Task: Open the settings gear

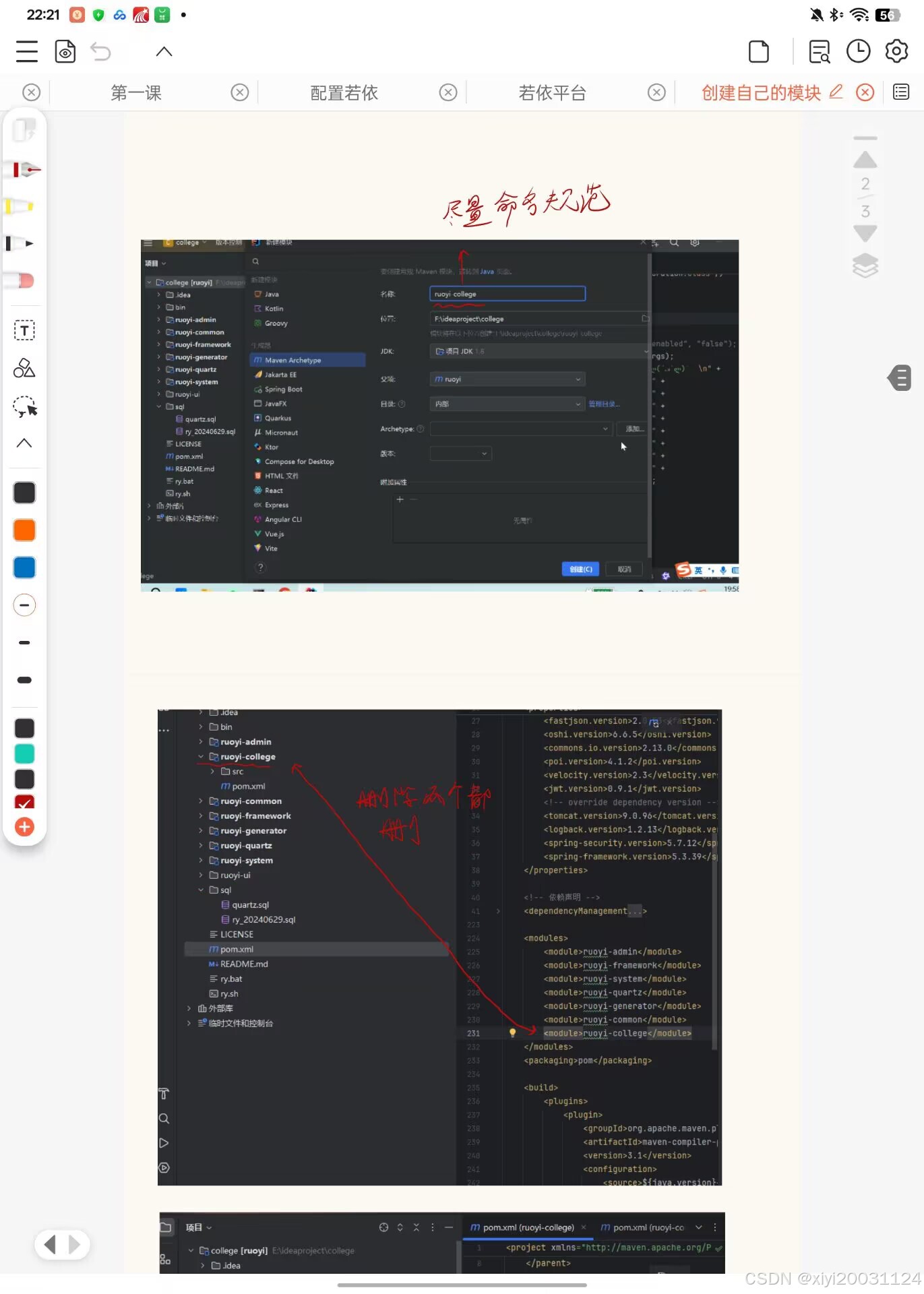Action: [x=896, y=52]
